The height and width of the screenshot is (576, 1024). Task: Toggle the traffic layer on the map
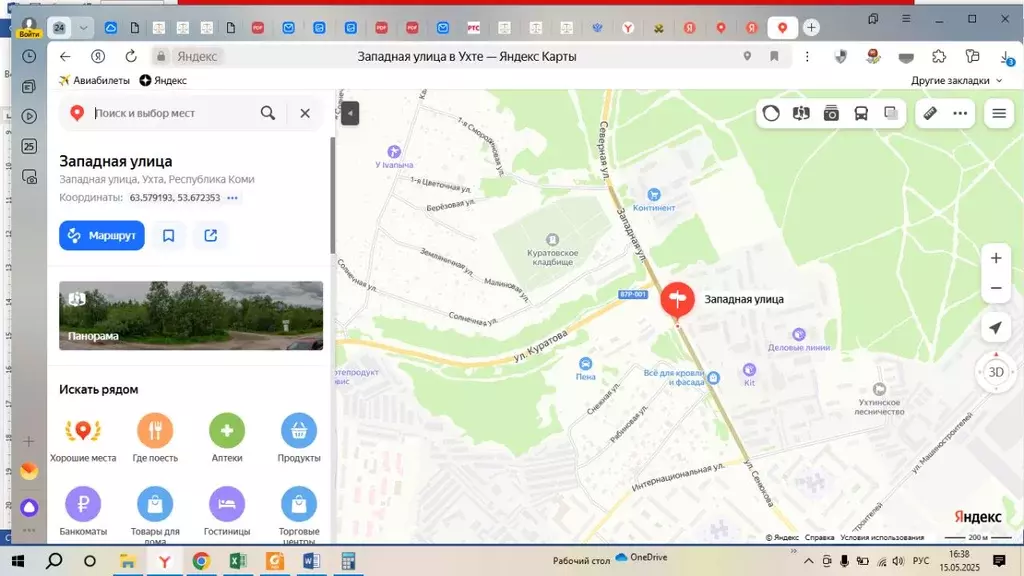coord(771,114)
